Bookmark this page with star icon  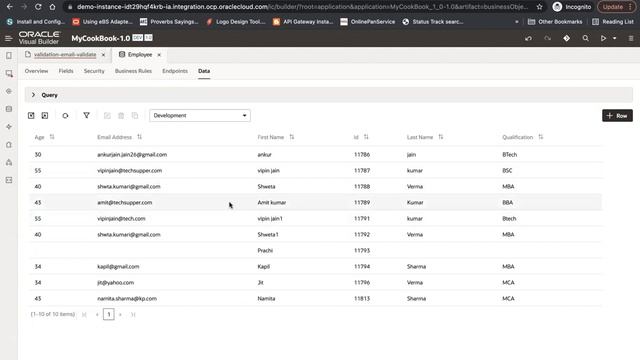tap(540, 7)
